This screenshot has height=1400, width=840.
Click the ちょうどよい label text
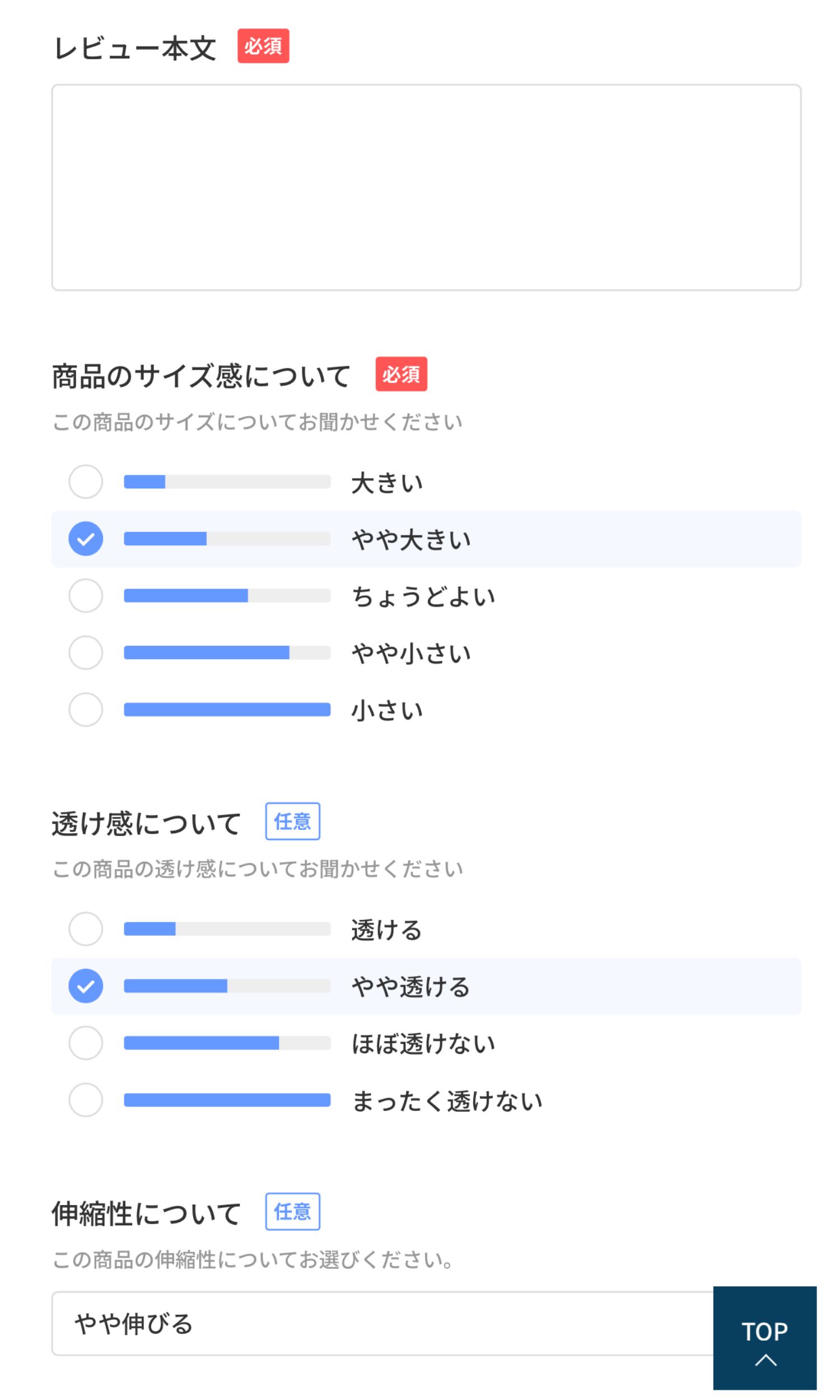tap(423, 596)
